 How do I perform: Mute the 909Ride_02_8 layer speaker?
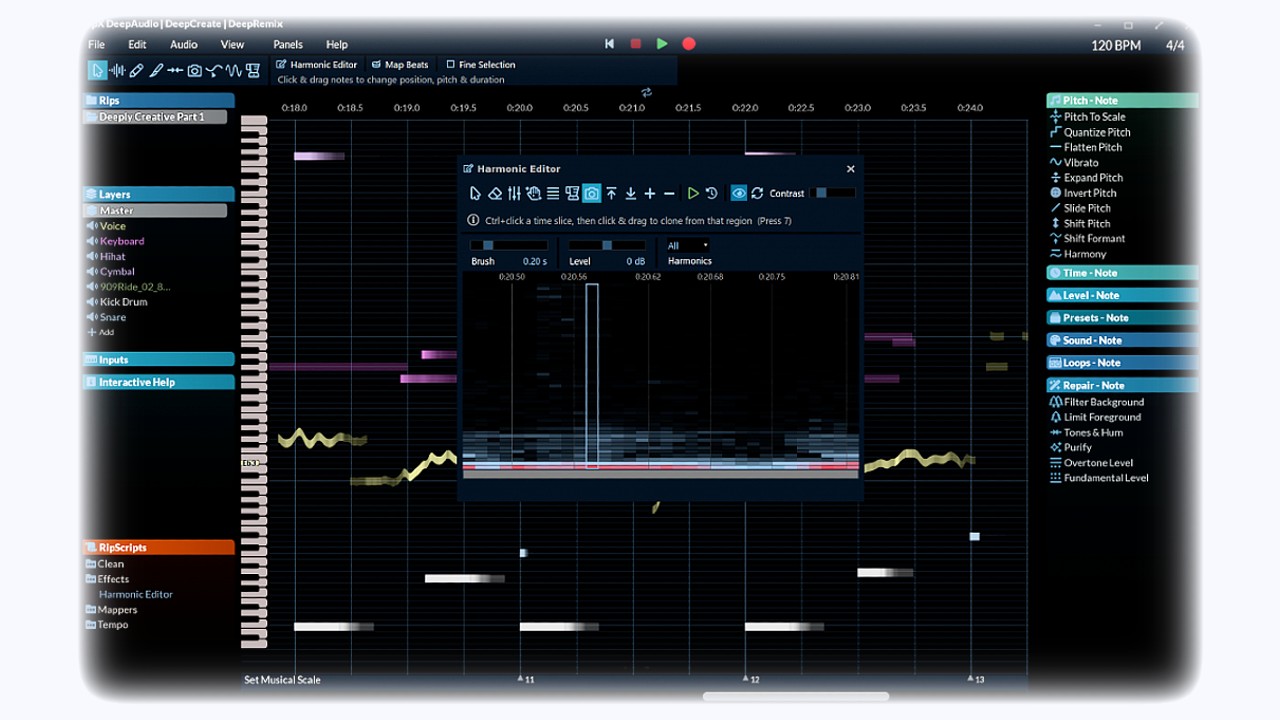(x=92, y=287)
